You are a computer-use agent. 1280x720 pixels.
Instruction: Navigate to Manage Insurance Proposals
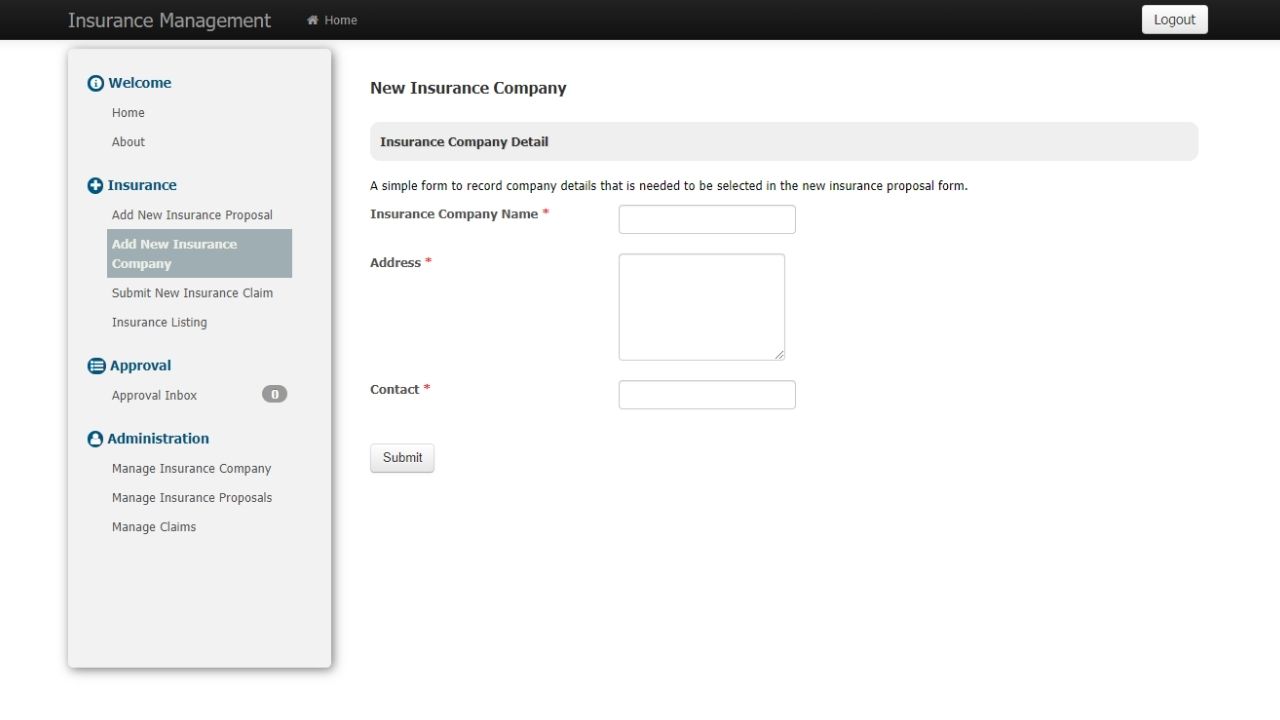pyautogui.click(x=192, y=498)
